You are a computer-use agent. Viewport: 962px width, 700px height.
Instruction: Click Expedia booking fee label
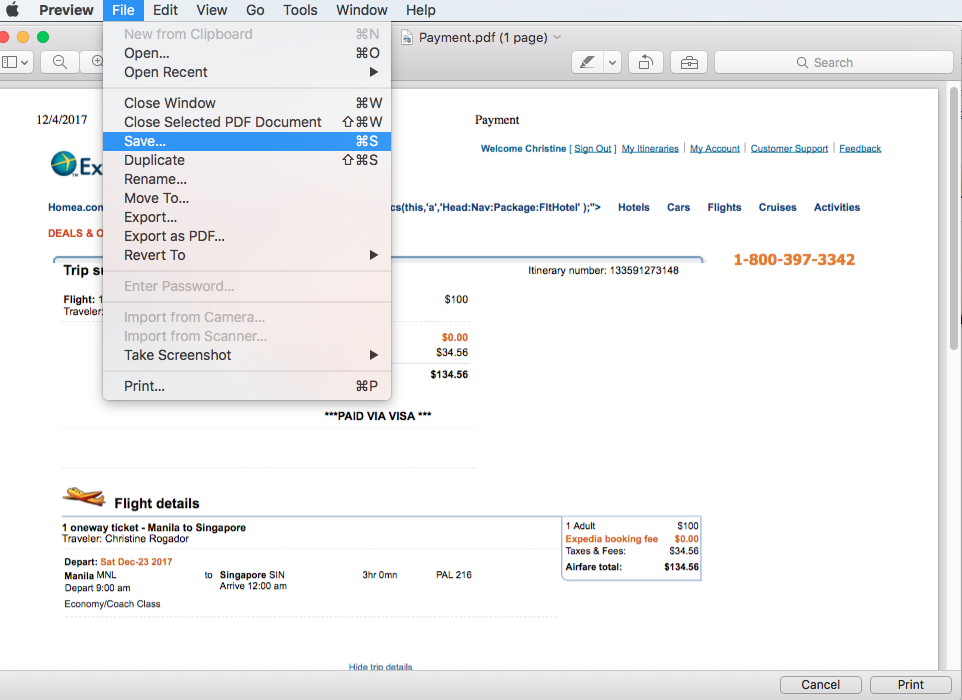(611, 539)
